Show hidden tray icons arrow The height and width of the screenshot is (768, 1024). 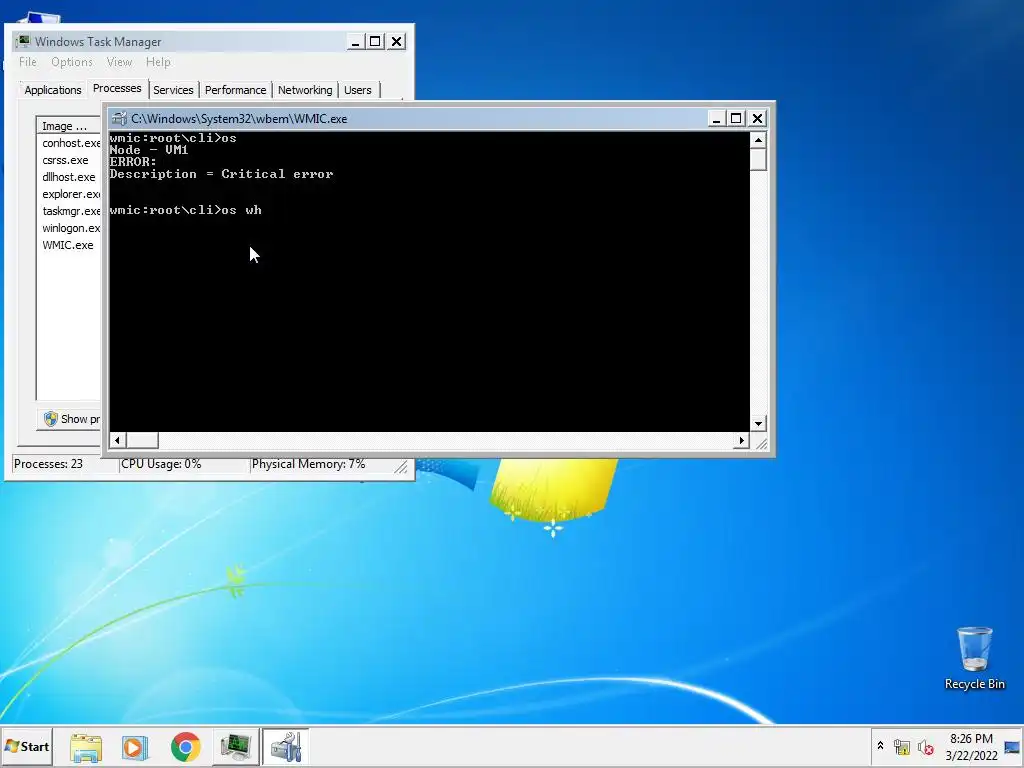[880, 746]
